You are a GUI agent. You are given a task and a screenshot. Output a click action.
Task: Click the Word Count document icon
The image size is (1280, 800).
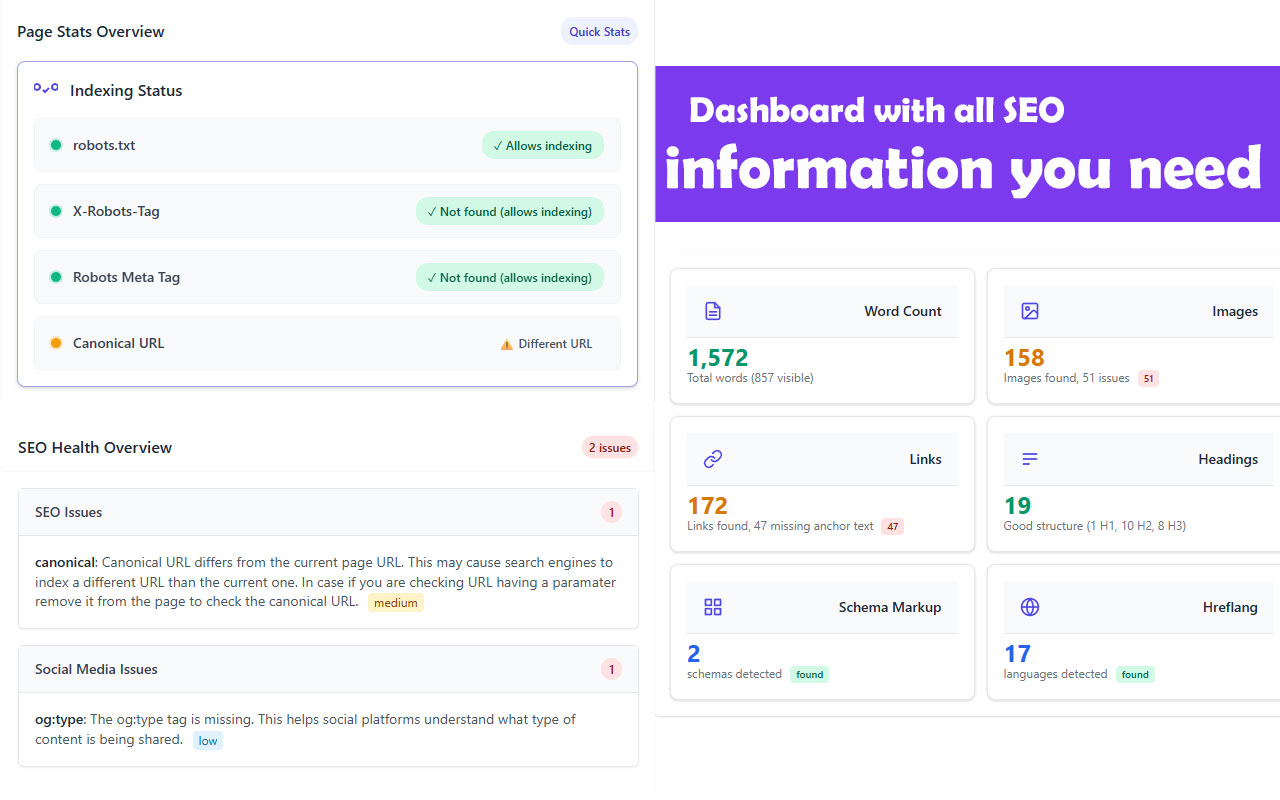point(713,311)
